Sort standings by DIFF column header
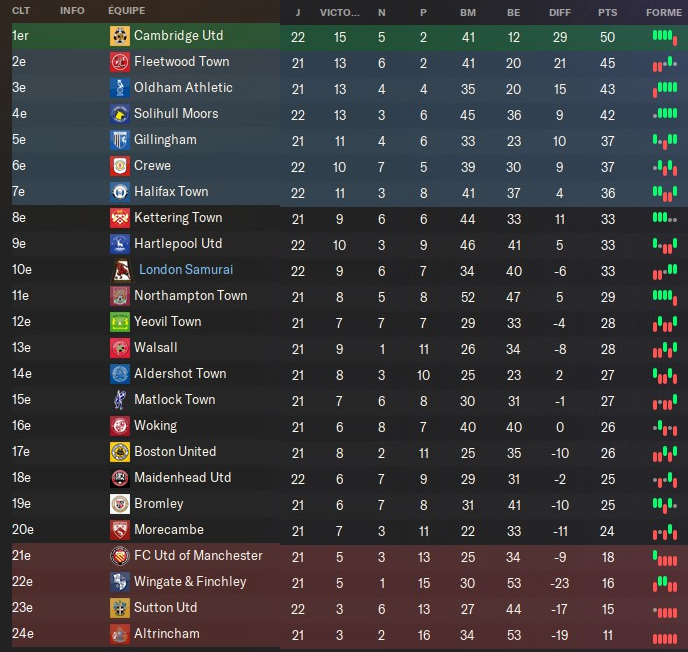Viewport: 688px width, 652px height. click(x=560, y=12)
